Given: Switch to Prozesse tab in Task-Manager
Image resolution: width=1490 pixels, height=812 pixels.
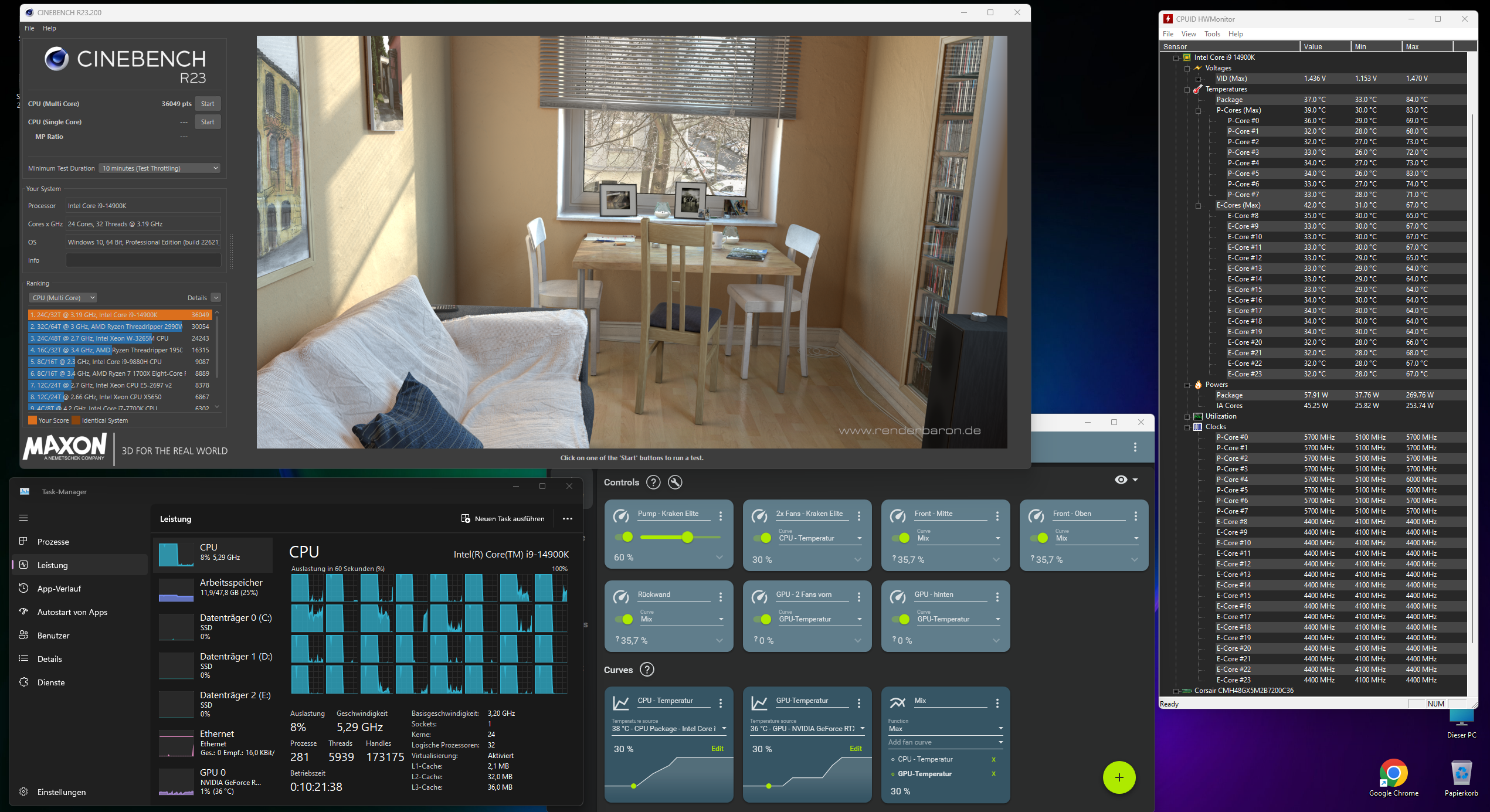Looking at the screenshot, I should point(53,542).
